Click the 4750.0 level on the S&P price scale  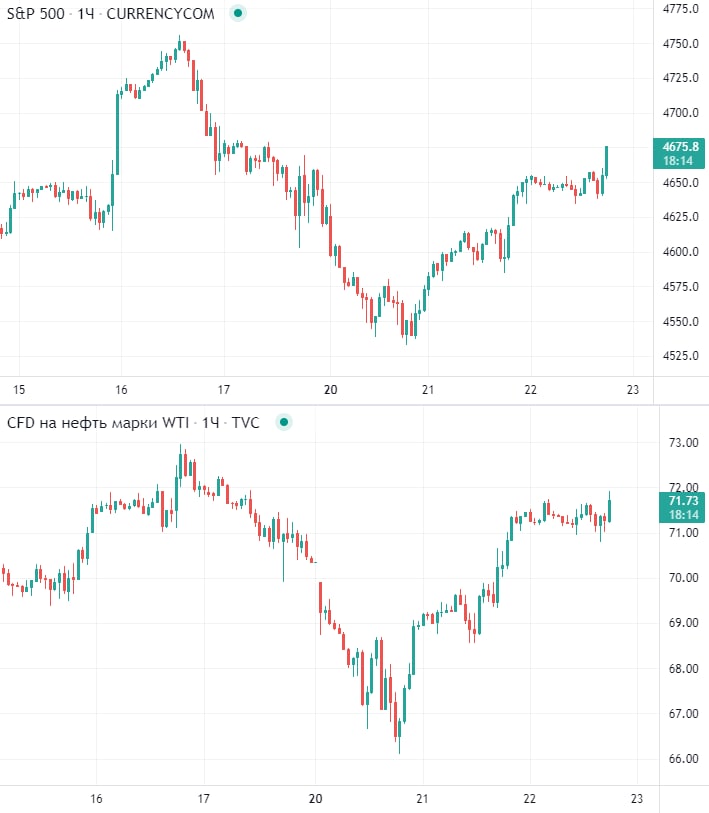[x=680, y=44]
